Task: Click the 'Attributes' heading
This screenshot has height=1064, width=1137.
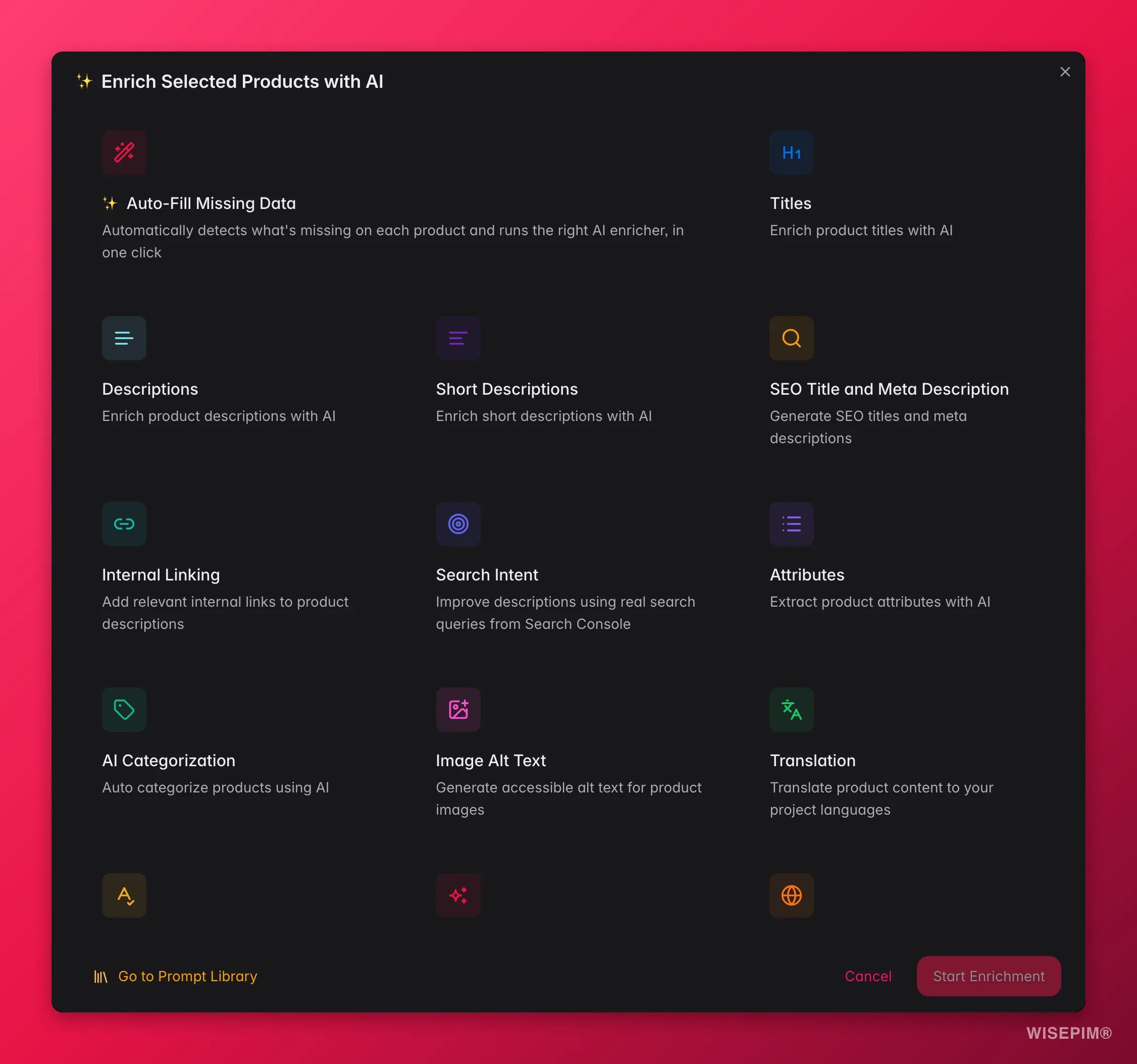Action: pyautogui.click(x=807, y=575)
